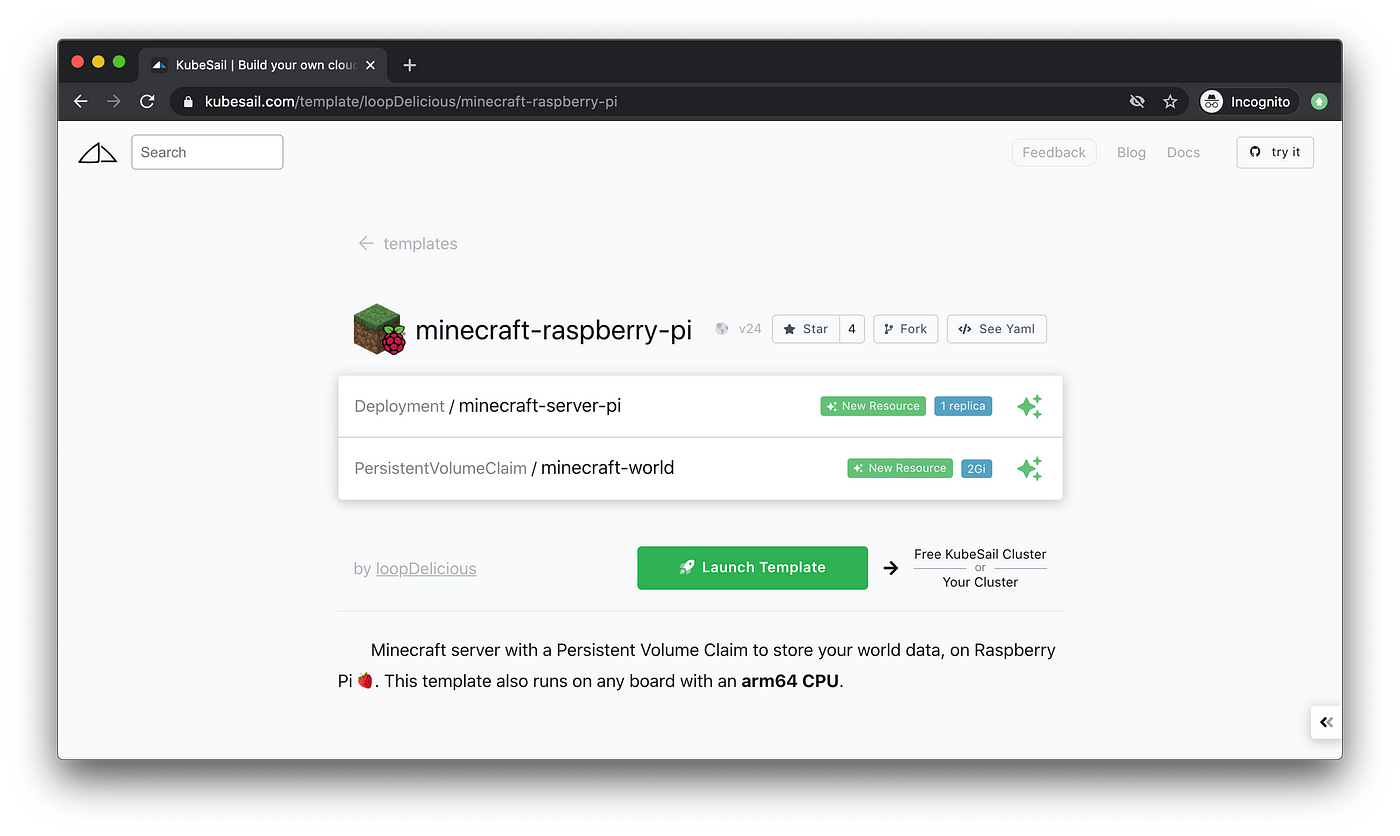Maximize window with green button
Viewport: 1400px width, 836px height.
119,62
